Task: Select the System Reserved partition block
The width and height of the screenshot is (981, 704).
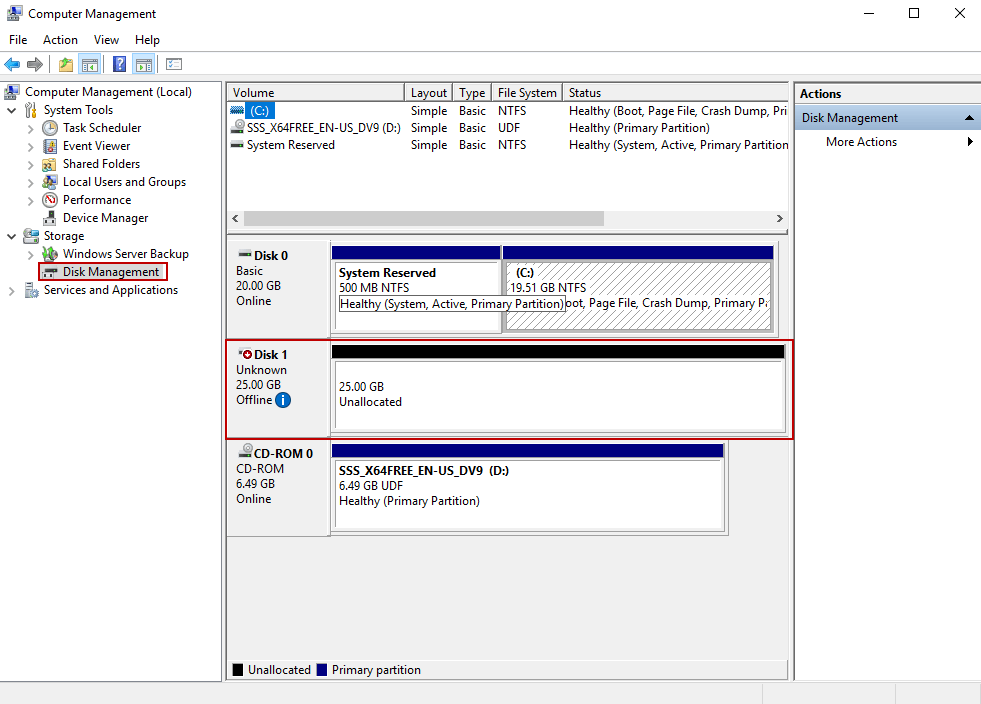Action: (x=418, y=290)
